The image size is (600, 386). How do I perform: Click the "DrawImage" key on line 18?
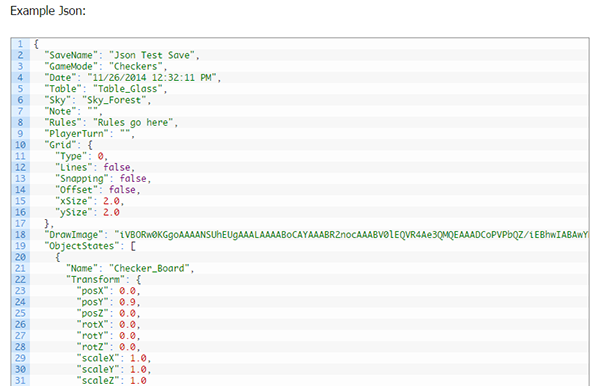[74, 235]
